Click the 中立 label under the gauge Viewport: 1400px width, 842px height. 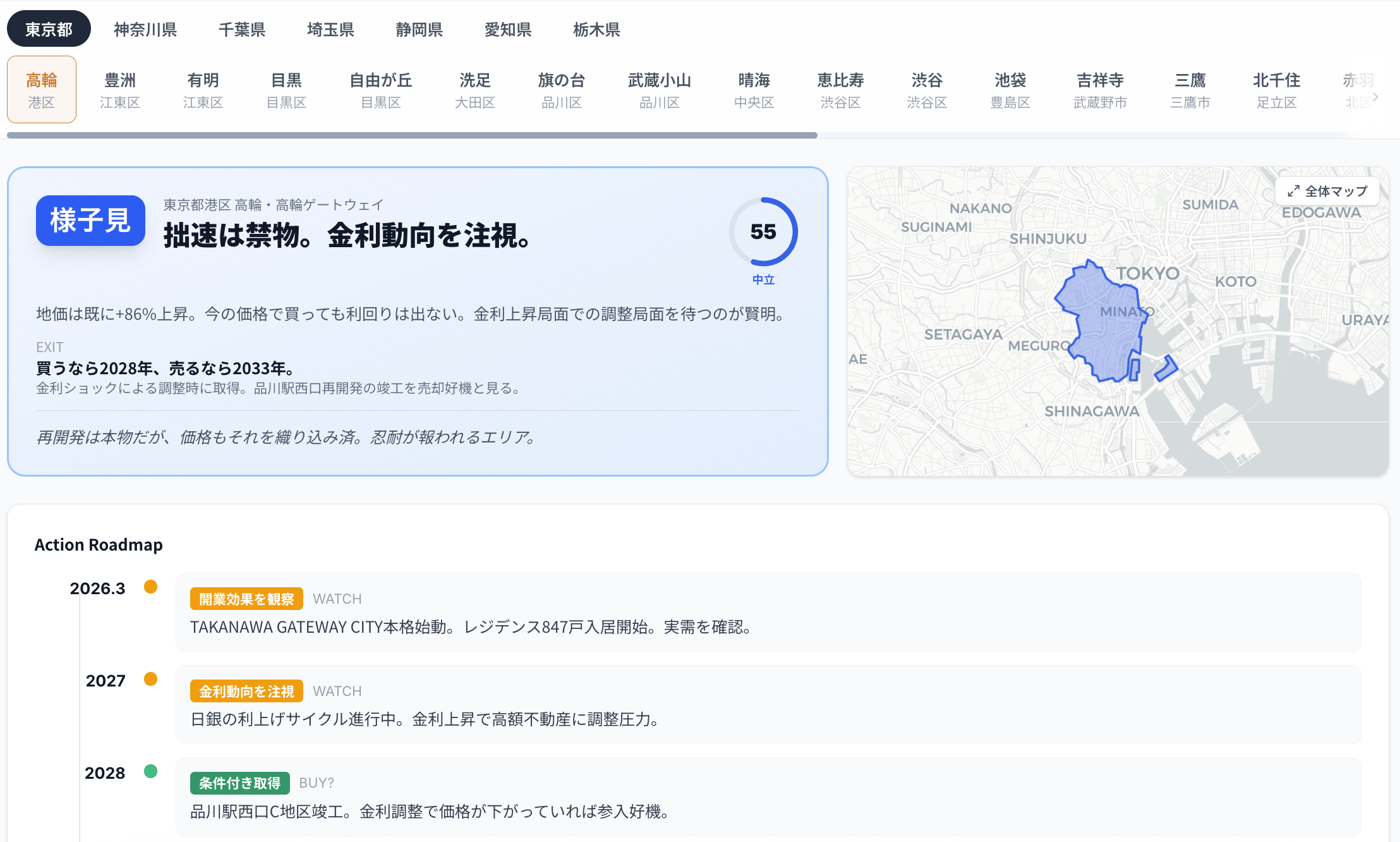tap(763, 279)
